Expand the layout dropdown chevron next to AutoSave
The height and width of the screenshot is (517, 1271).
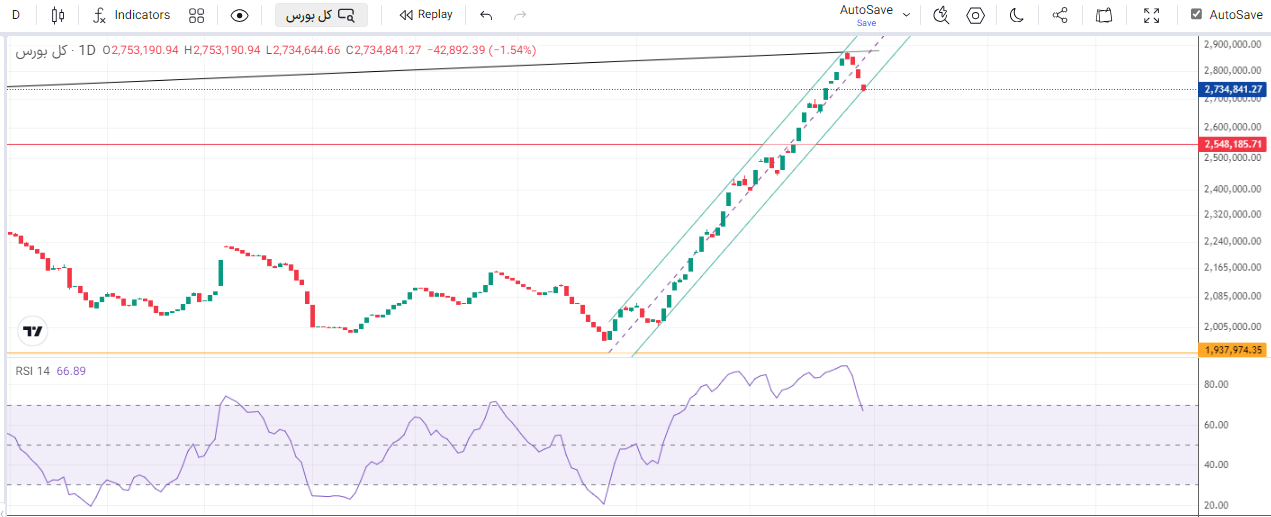click(906, 15)
